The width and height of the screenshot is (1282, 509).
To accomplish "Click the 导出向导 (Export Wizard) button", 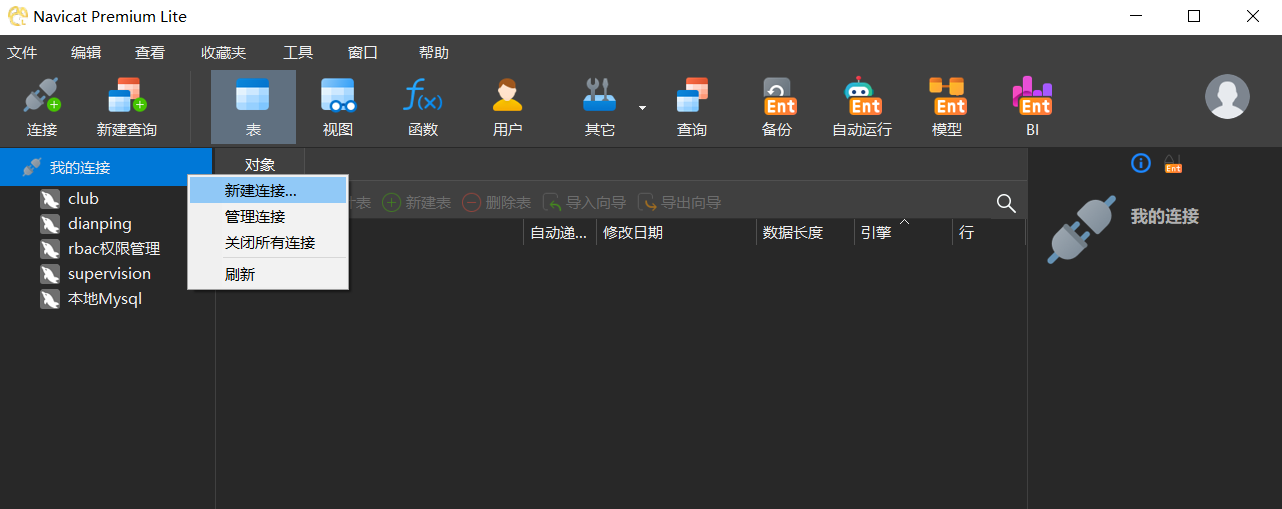I will (x=680, y=203).
